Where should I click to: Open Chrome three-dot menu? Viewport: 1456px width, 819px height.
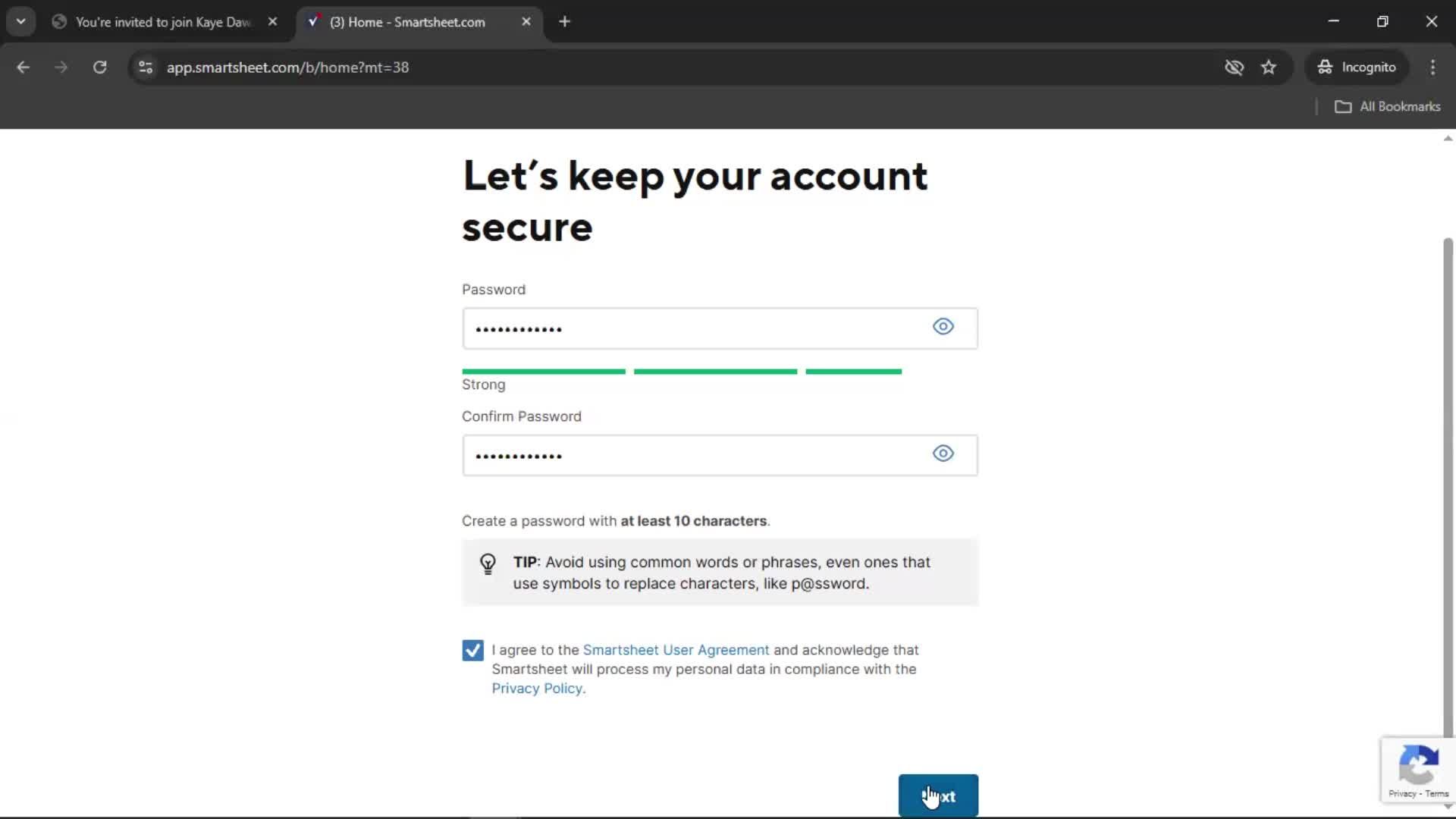pyautogui.click(x=1432, y=67)
